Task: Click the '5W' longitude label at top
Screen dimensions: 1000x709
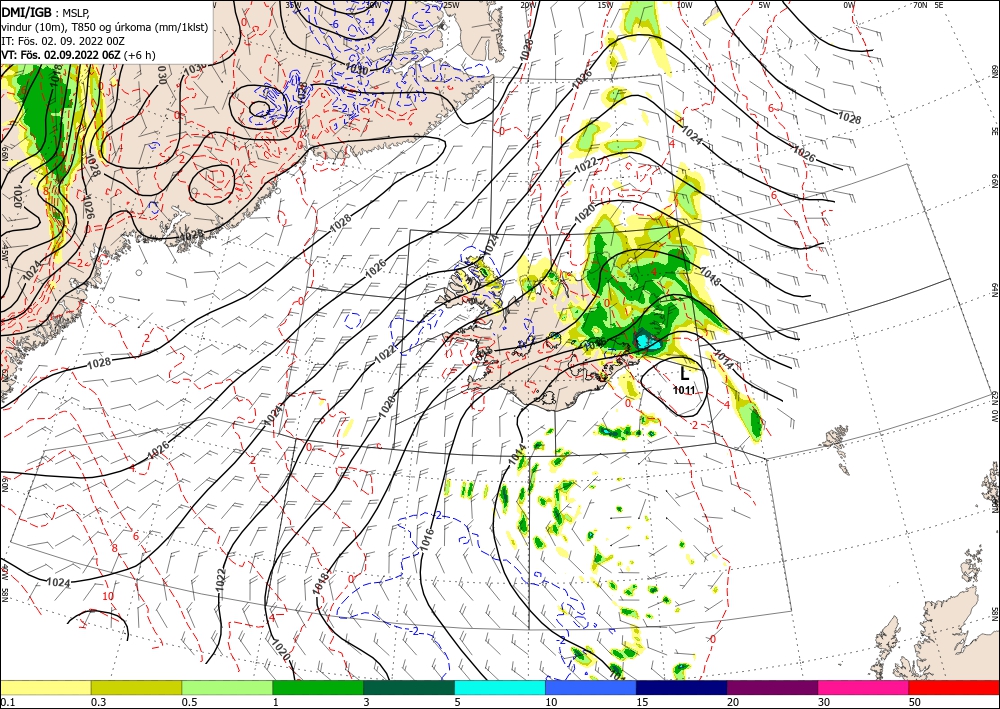Action: point(764,5)
